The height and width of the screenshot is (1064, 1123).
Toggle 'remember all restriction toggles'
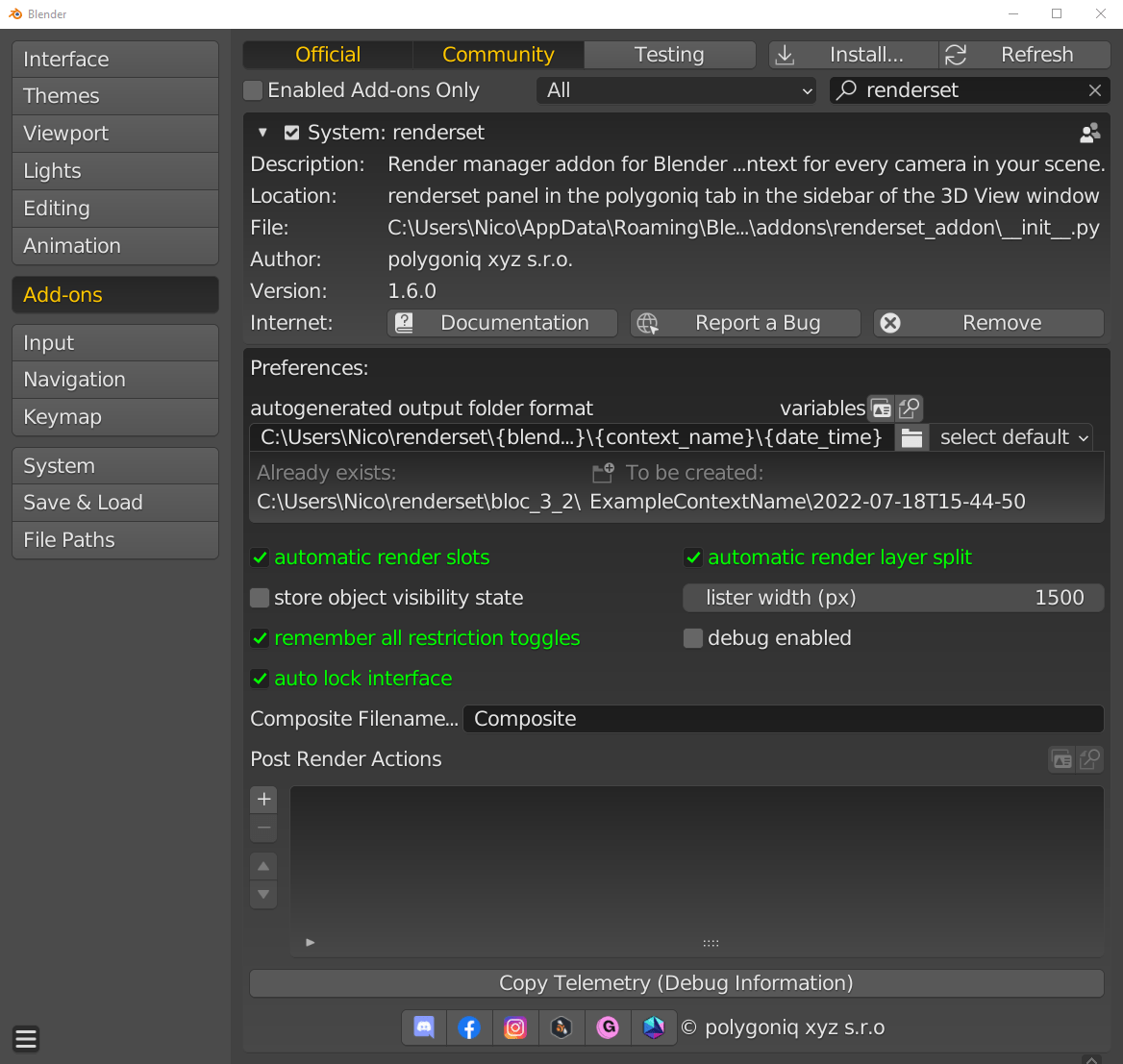coord(260,638)
